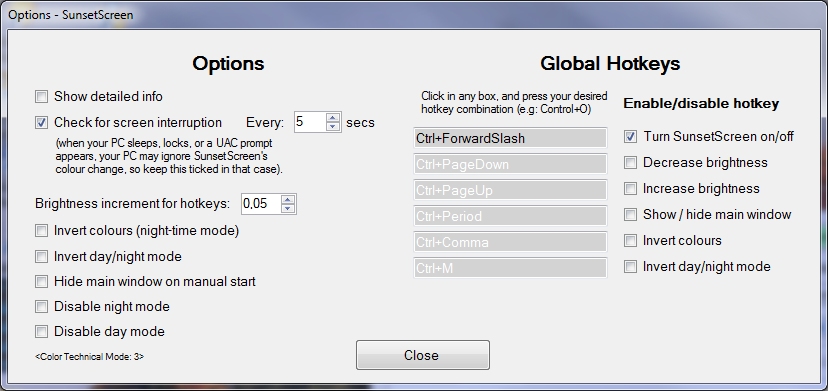Click the Brightness increment for hotkeys label
Screen dimensions: 828x391
coord(133,204)
